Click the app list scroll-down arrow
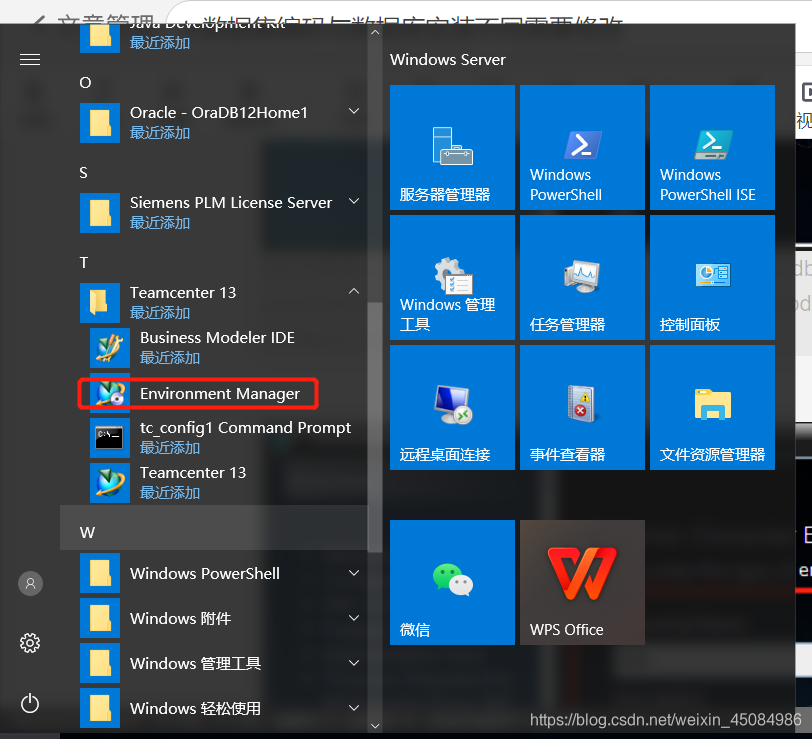The image size is (812, 739). (x=375, y=726)
